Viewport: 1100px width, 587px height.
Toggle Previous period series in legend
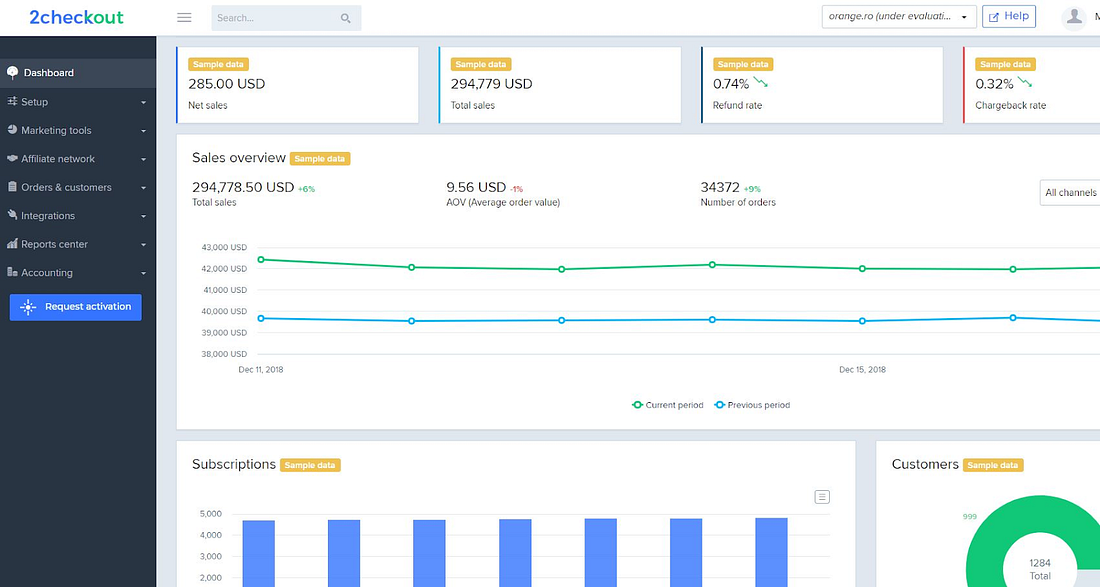pyautogui.click(x=752, y=405)
